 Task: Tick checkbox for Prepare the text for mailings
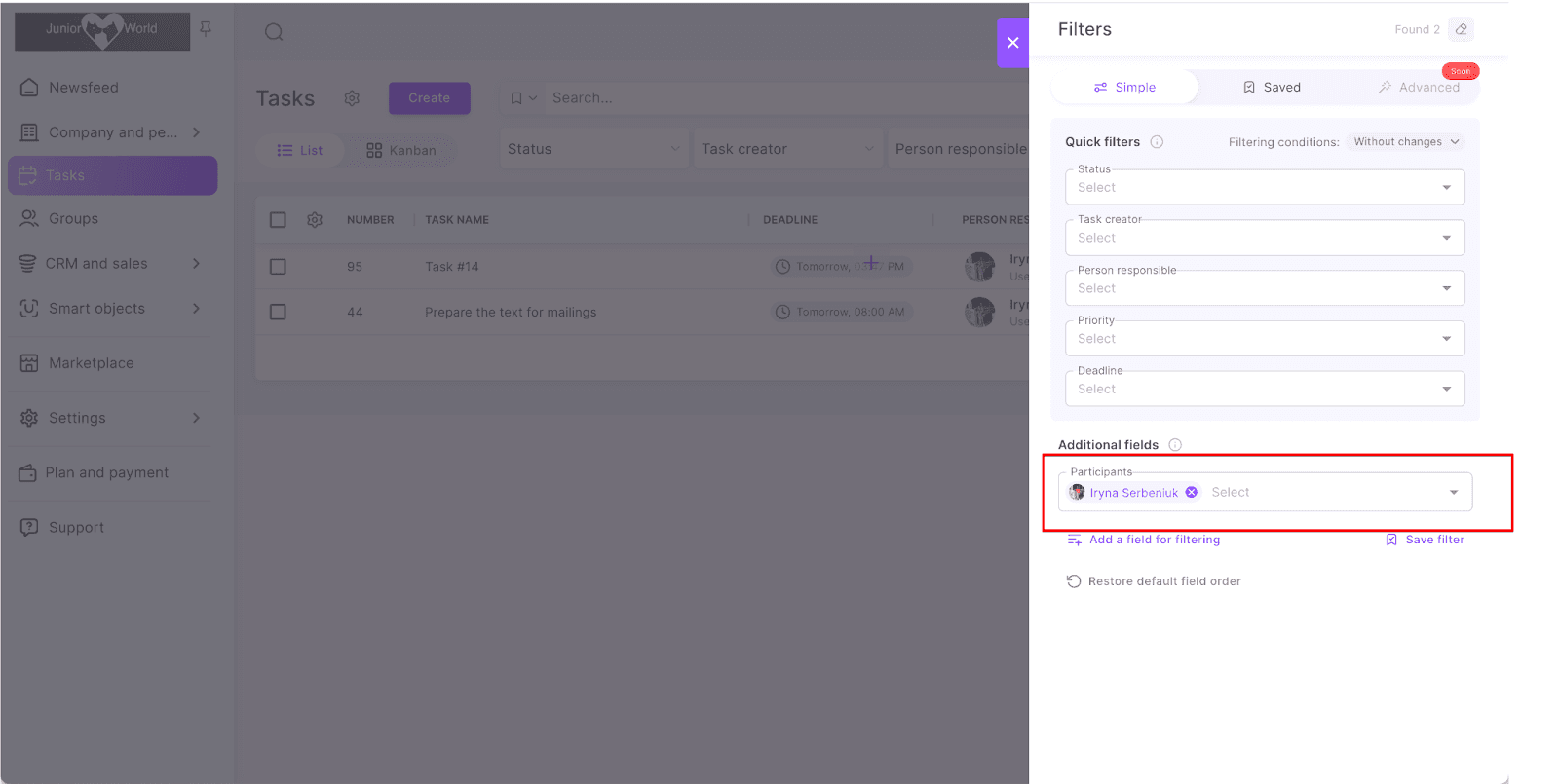(x=278, y=313)
